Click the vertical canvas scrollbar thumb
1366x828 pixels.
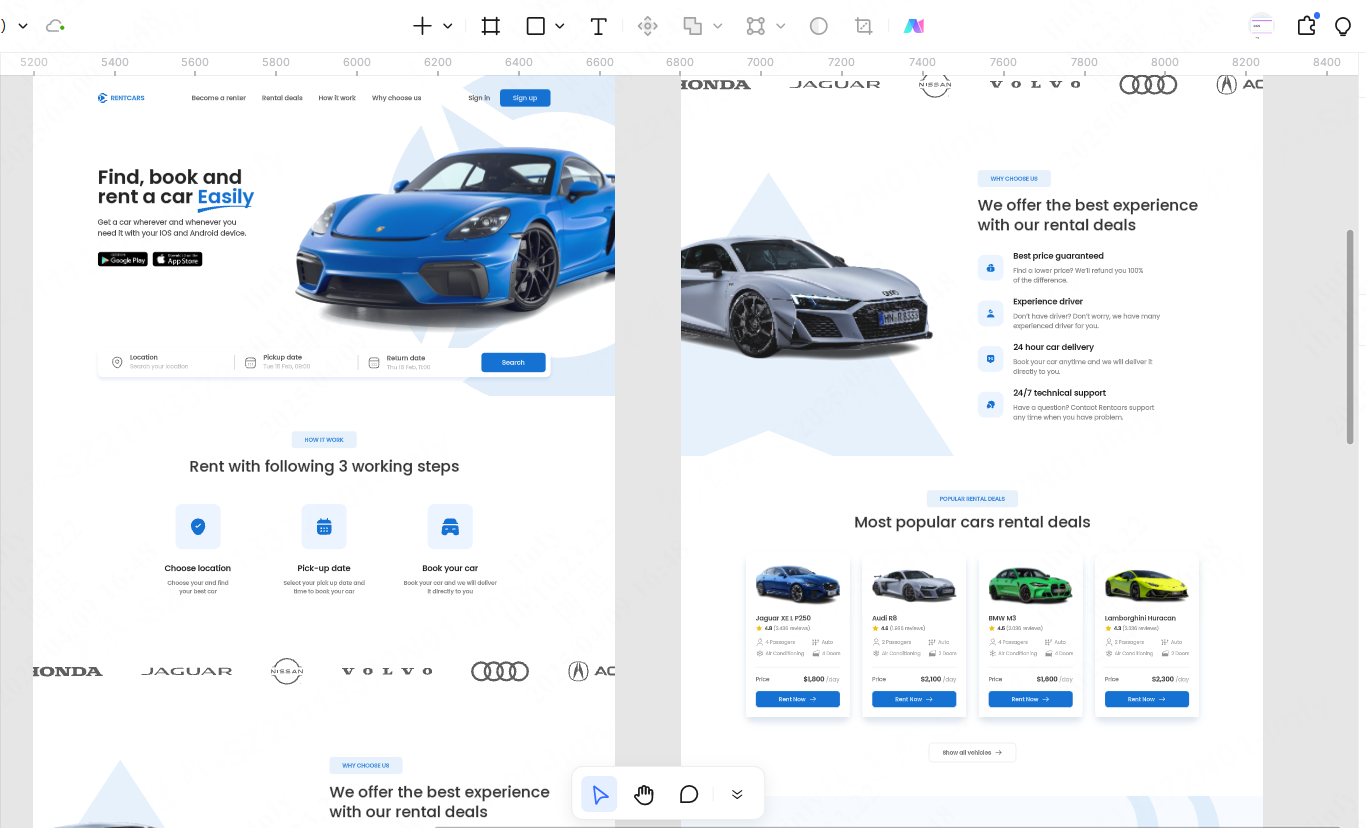coord(1350,337)
